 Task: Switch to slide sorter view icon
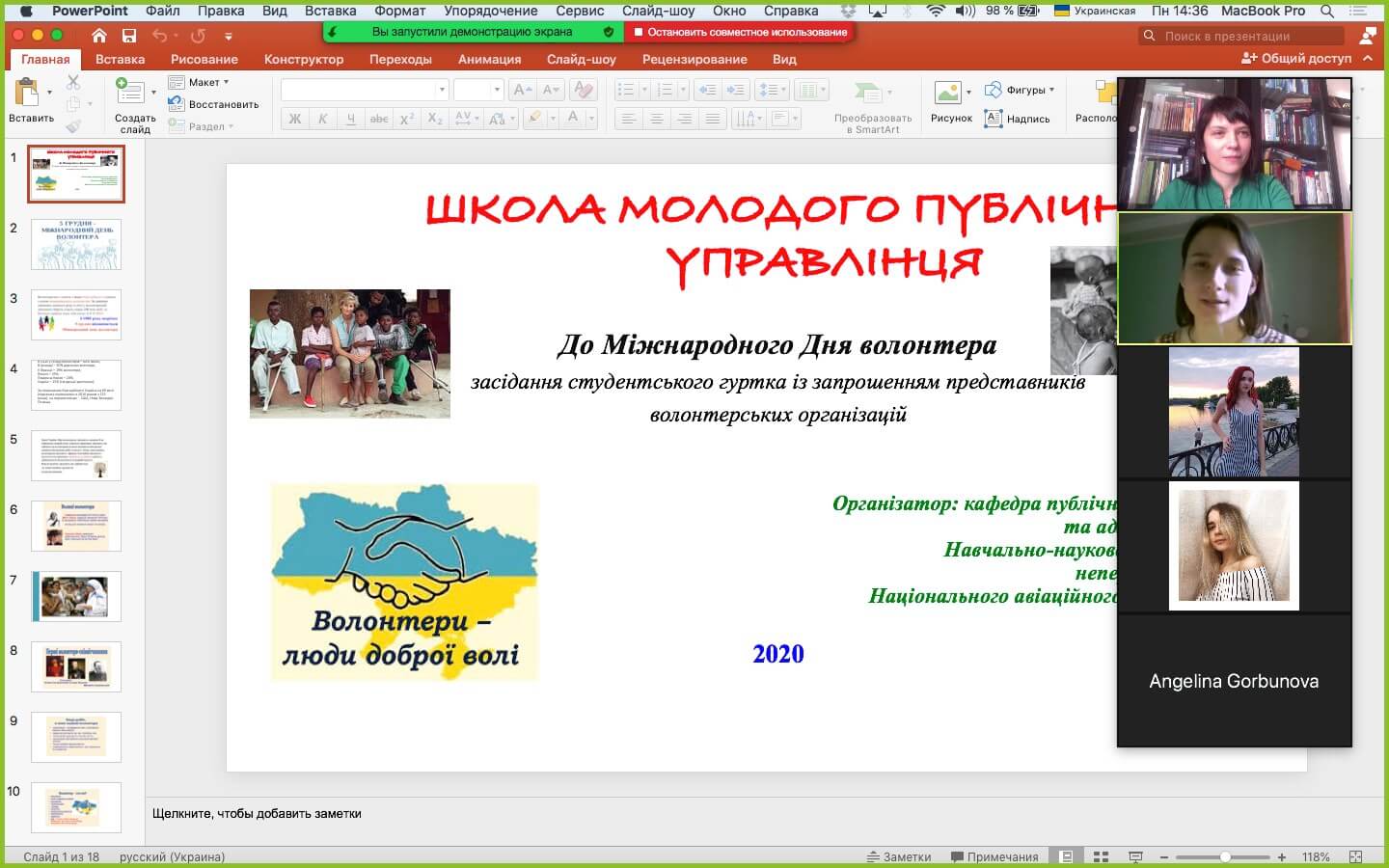click(x=1101, y=856)
